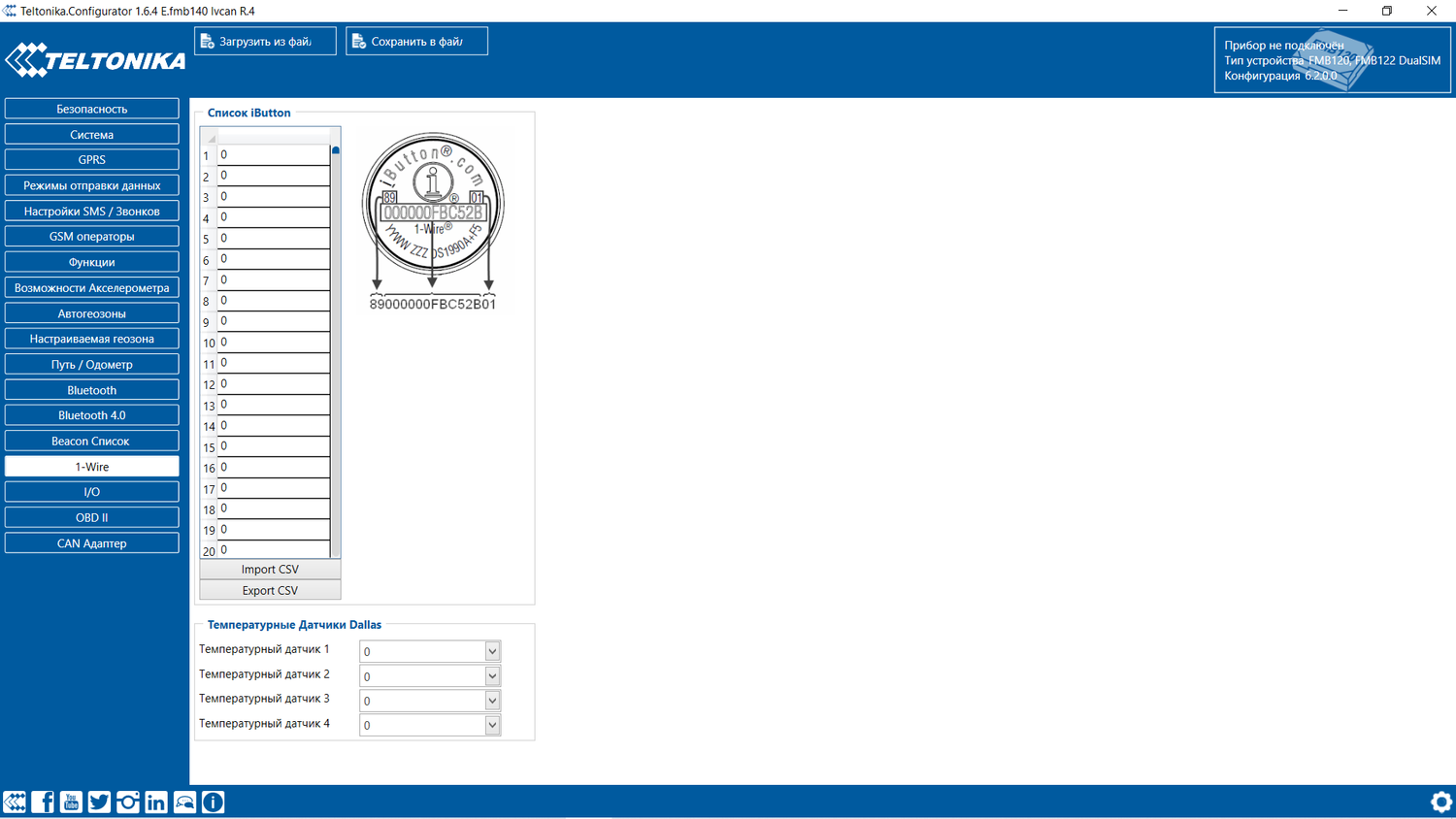
Task: Click iButton list row 5 field
Action: click(x=274, y=238)
